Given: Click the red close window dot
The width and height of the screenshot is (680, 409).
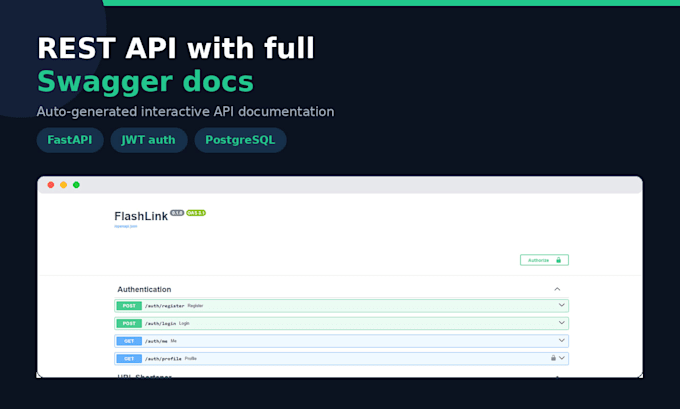Looking at the screenshot, I should click(x=51, y=185).
